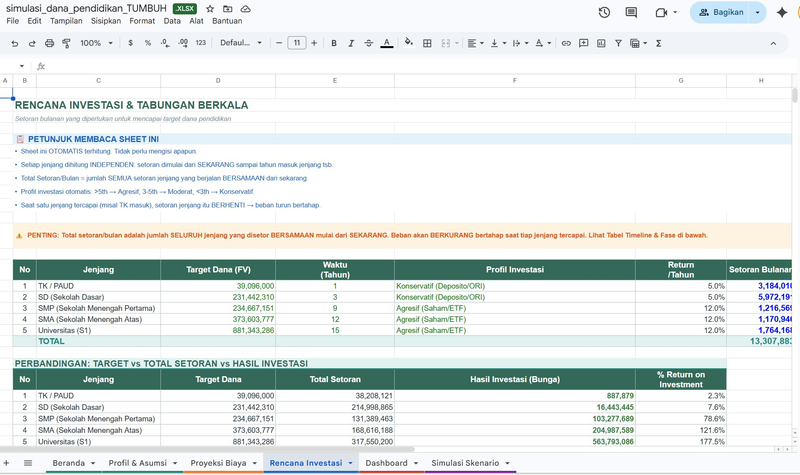Open the zoom 100% dropdown
The width and height of the screenshot is (800, 475).
(96, 43)
